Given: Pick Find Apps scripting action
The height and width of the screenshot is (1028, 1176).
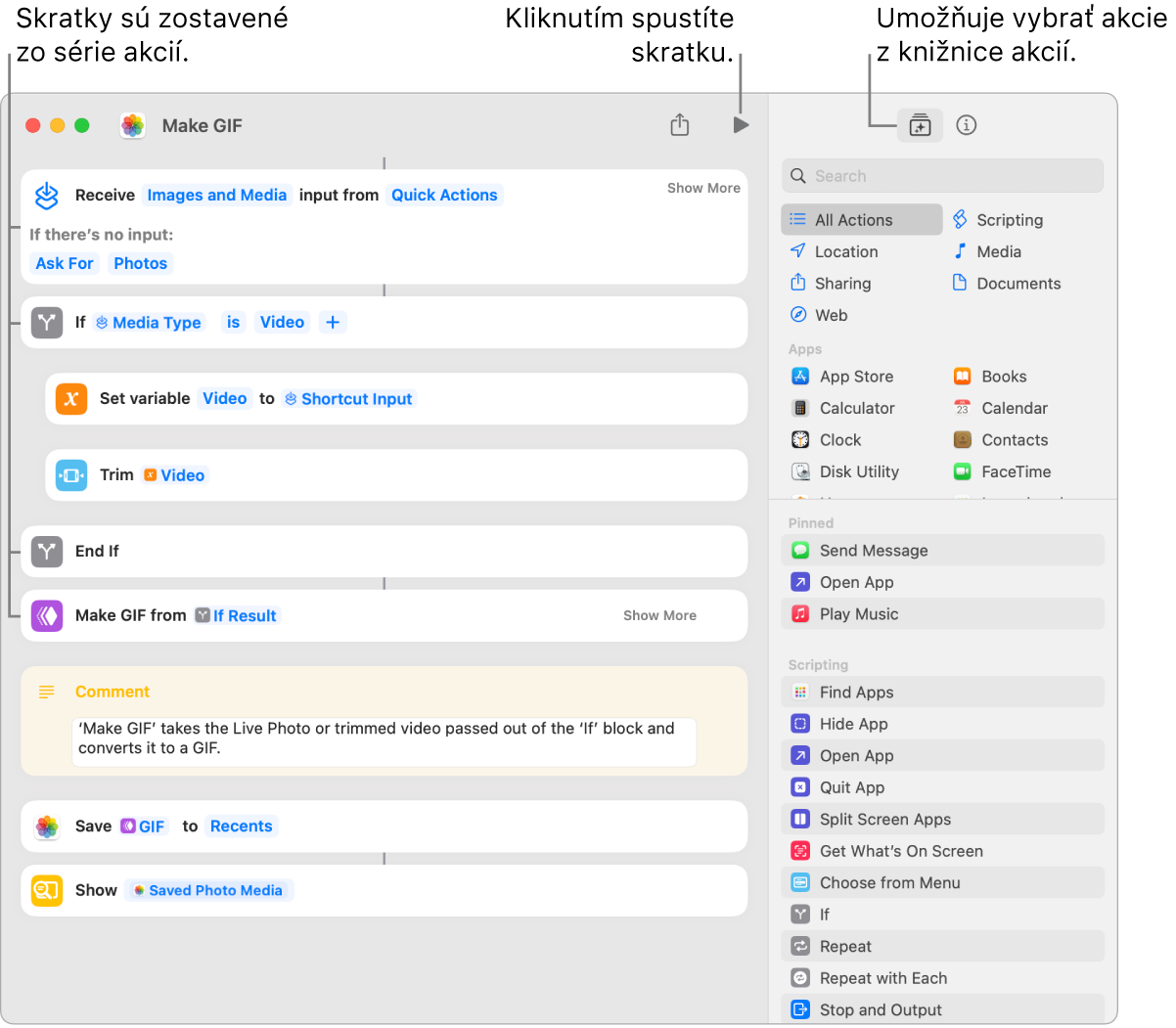Looking at the screenshot, I should point(943,693).
